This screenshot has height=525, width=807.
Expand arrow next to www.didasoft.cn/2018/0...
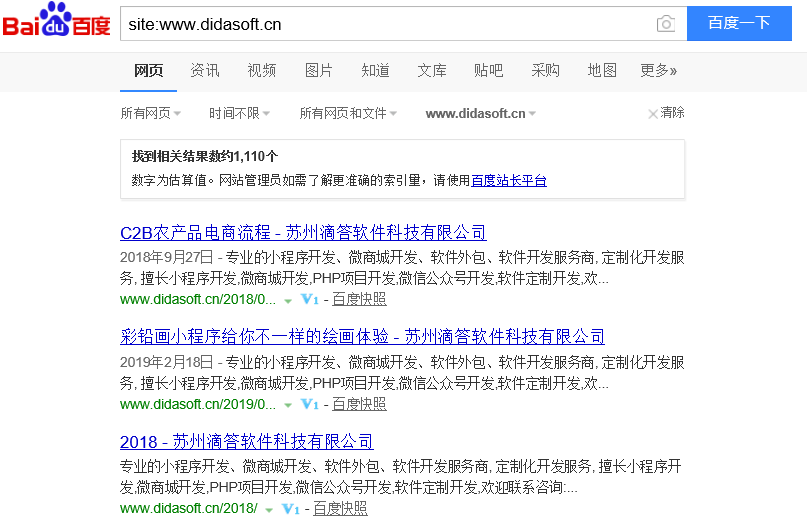click(288, 301)
